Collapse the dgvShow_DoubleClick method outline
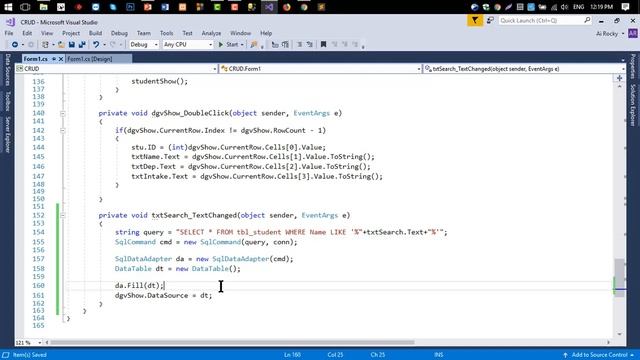Image resolution: width=640 pixels, height=360 pixels. [x=62, y=113]
